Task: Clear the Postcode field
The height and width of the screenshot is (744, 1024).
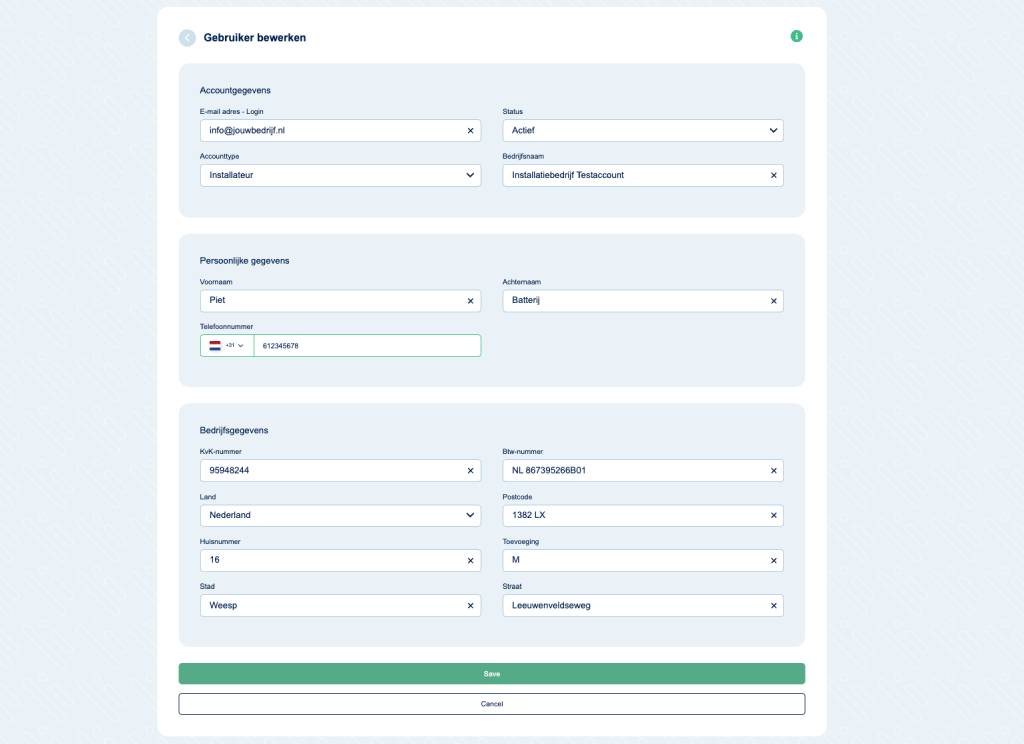Action: coord(773,516)
